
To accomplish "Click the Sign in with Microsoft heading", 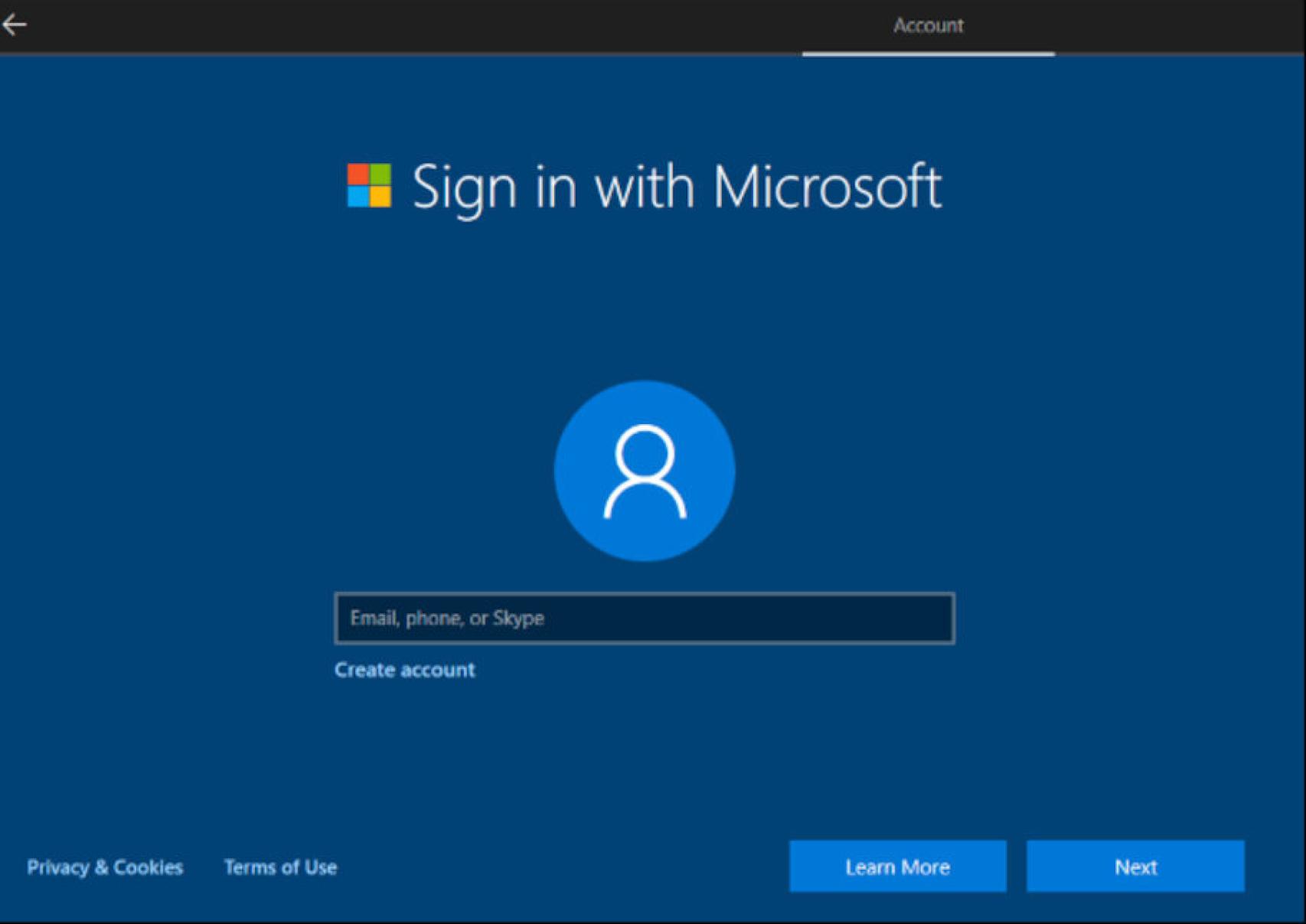I will click(676, 186).
